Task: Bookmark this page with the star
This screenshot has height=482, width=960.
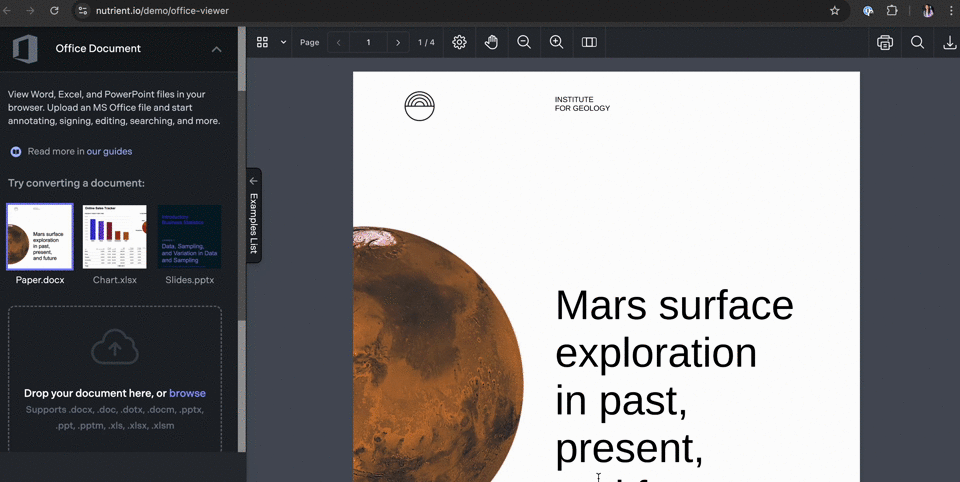Action: (x=834, y=10)
